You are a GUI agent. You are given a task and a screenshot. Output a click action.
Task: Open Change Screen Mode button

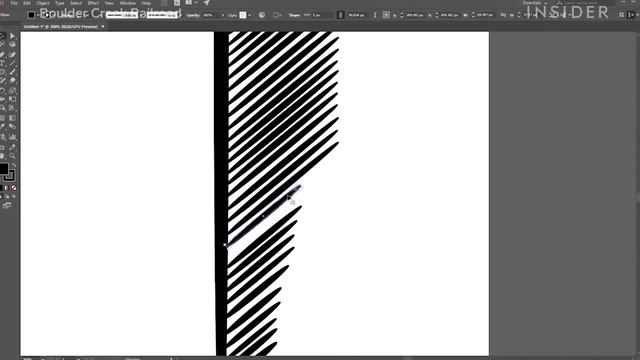7,205
